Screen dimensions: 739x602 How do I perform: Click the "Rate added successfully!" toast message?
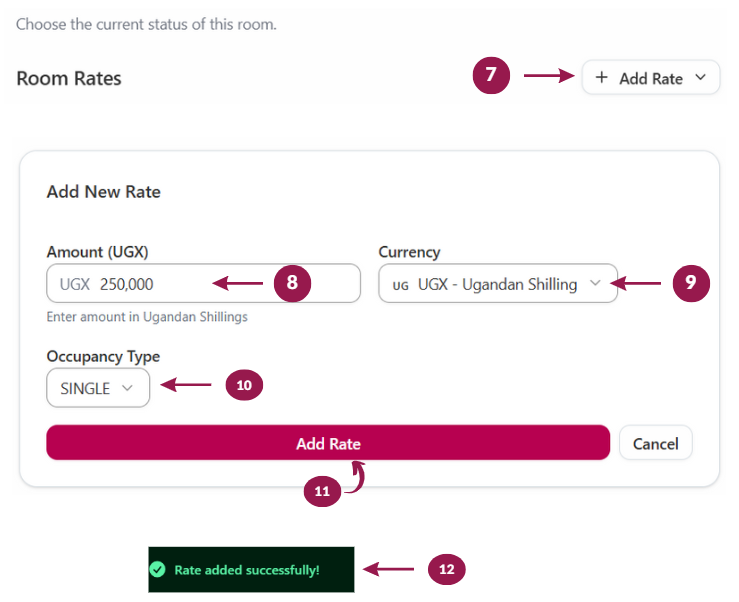pyautogui.click(x=247, y=570)
